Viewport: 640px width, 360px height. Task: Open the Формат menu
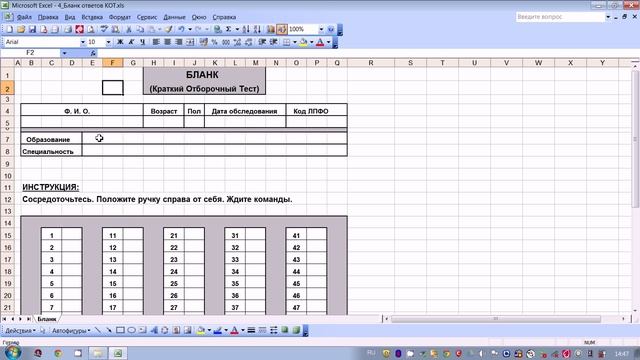[120, 17]
